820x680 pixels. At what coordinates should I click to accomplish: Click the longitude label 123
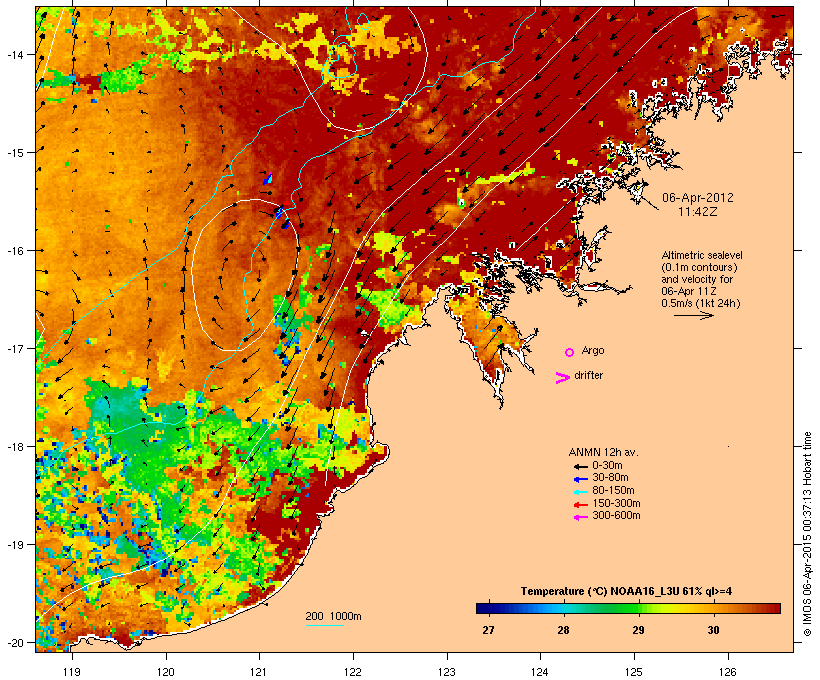[x=447, y=672]
